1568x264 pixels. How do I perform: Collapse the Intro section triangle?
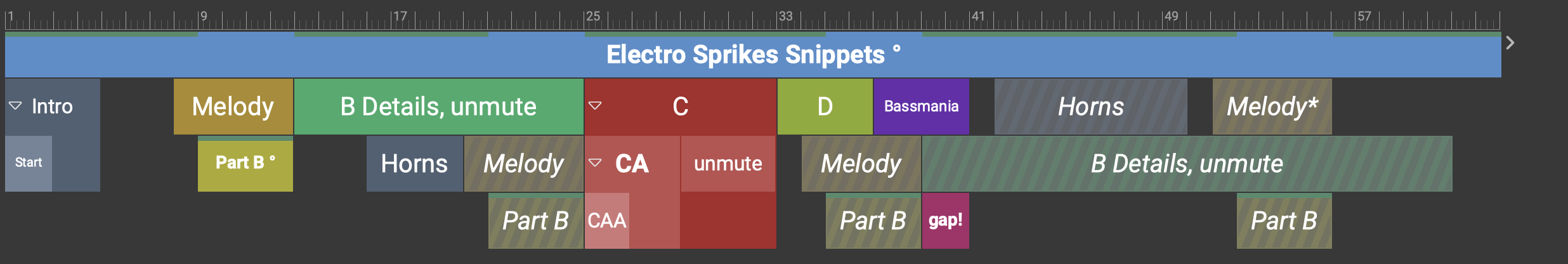(15, 106)
